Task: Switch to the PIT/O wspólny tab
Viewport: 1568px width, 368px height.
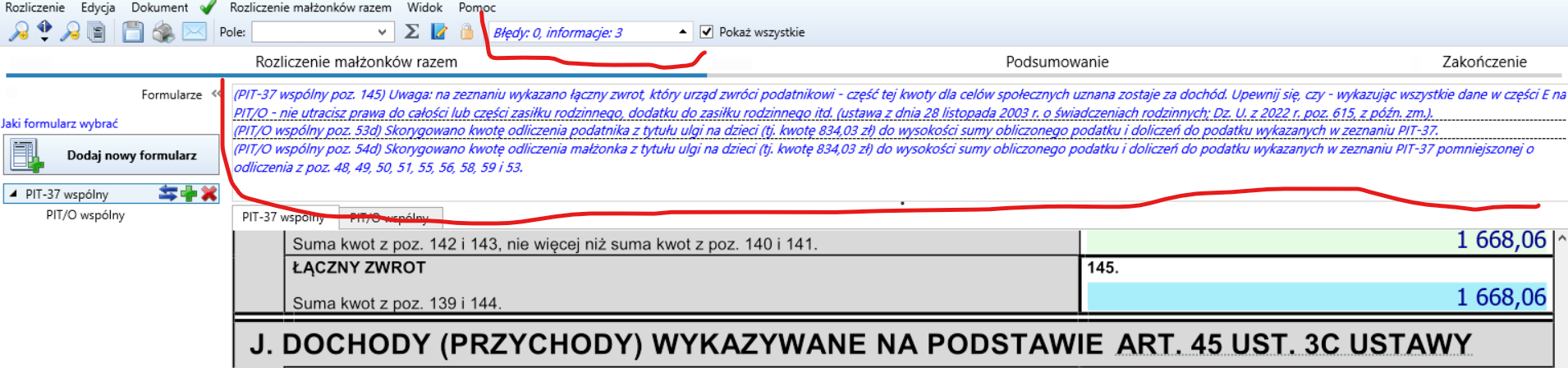Action: point(389,218)
